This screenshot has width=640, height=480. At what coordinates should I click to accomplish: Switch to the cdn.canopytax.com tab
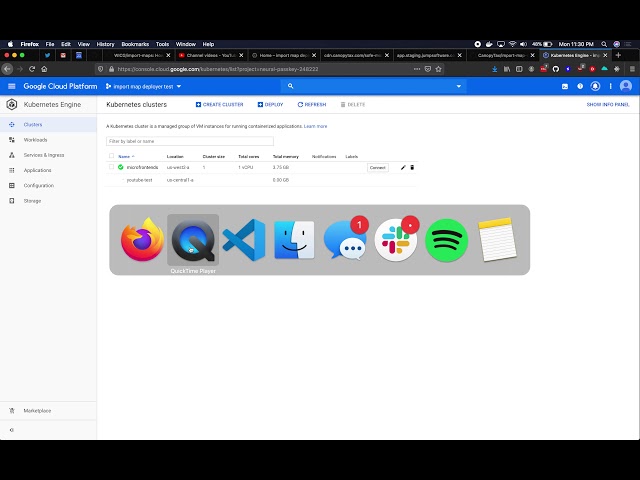(356, 55)
